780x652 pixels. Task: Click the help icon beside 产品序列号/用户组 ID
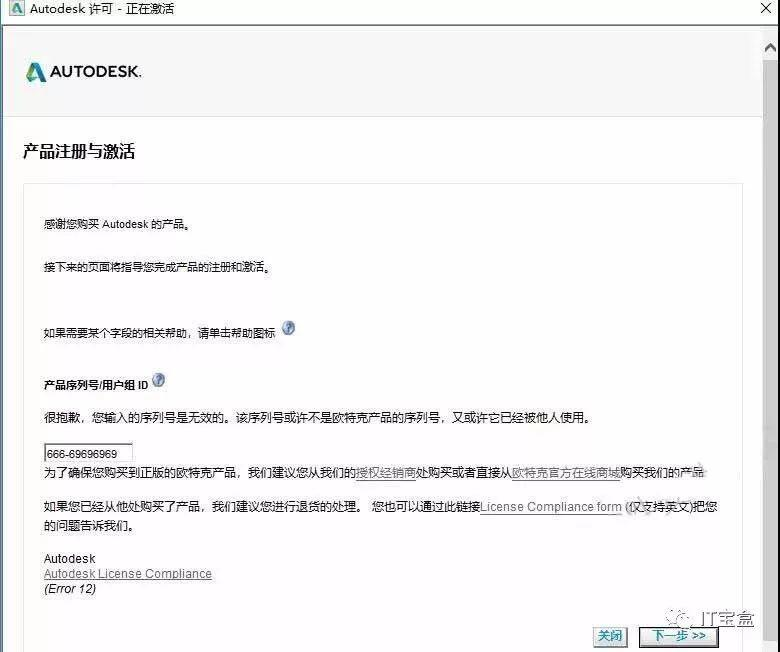click(158, 380)
